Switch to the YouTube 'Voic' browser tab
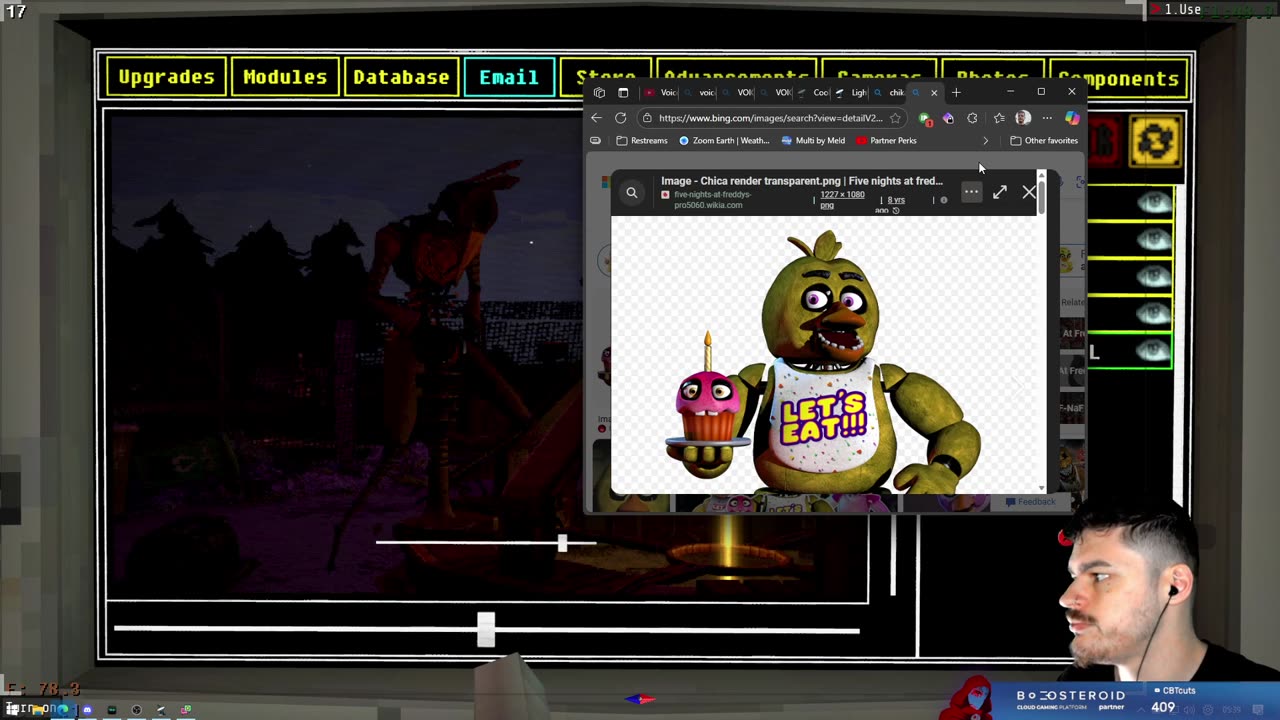 [659, 93]
